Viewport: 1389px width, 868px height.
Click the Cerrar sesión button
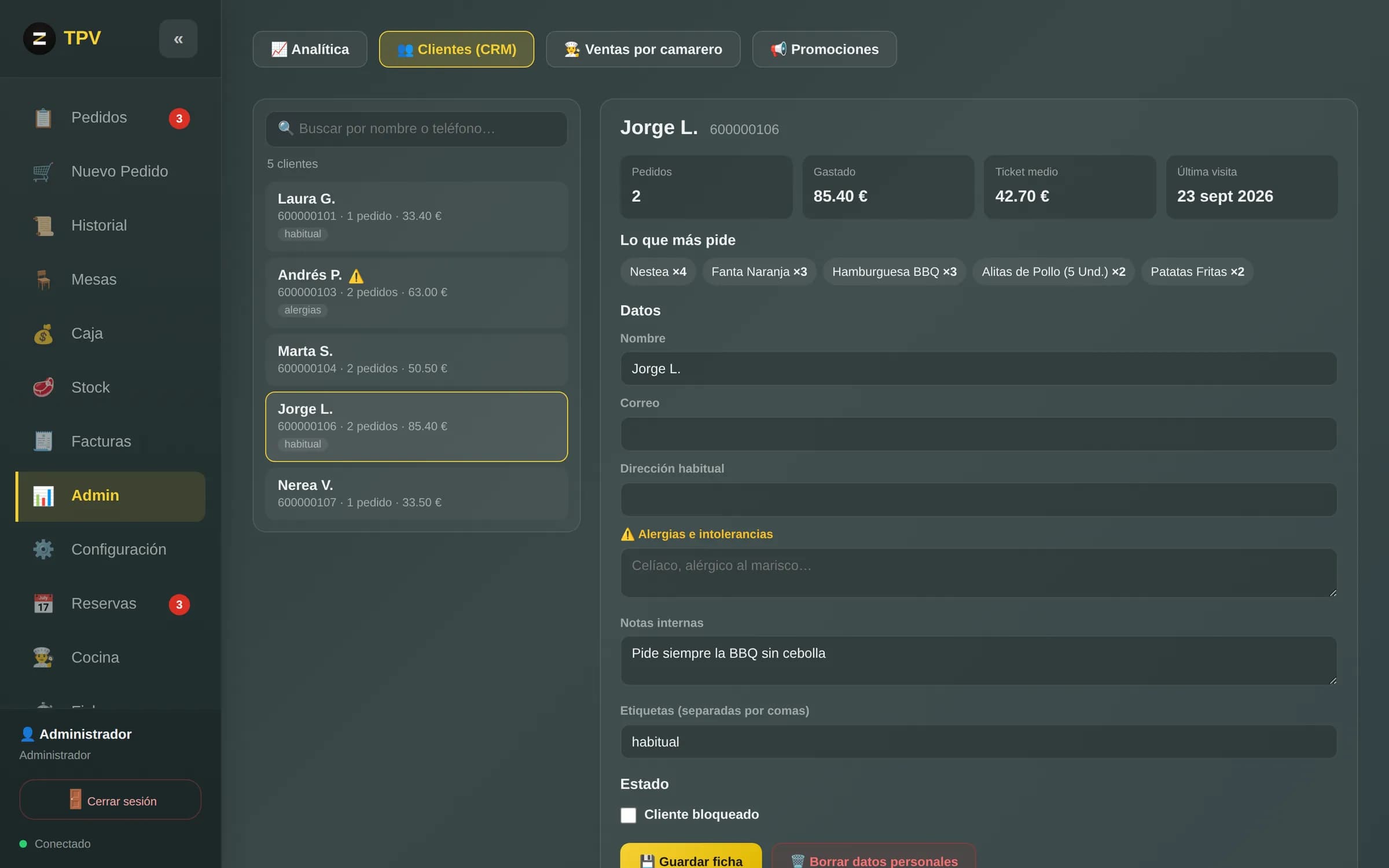tap(110, 800)
